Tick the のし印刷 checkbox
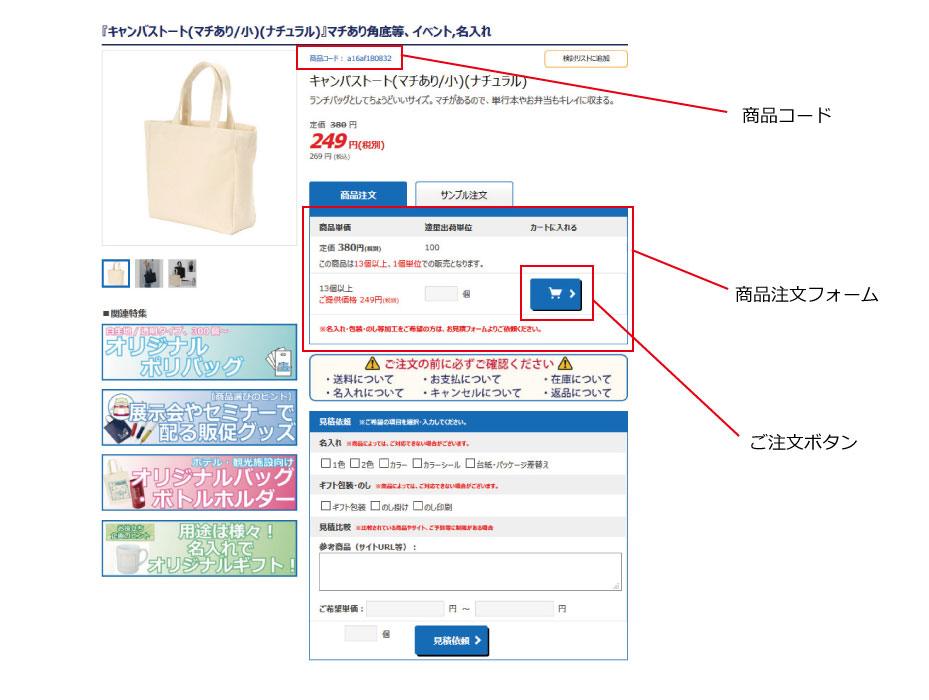The image size is (929, 700). pyautogui.click(x=418, y=506)
